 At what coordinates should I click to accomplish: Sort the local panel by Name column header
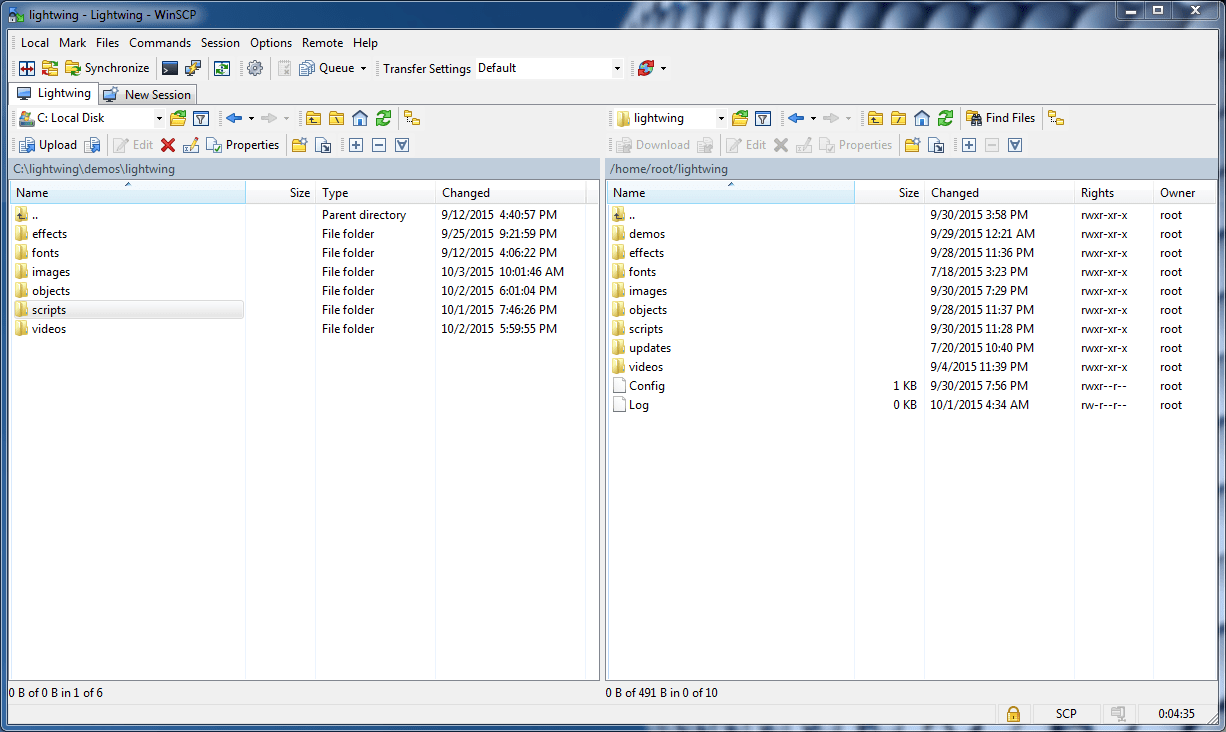point(127,193)
